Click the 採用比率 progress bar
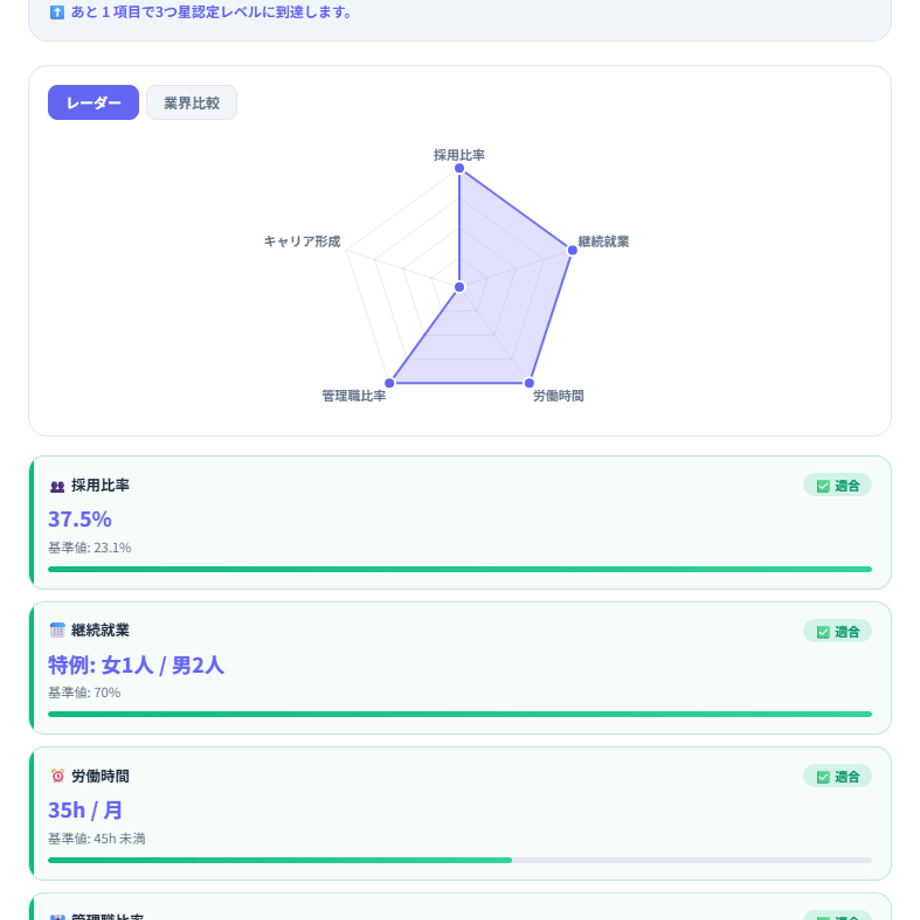 (460, 569)
